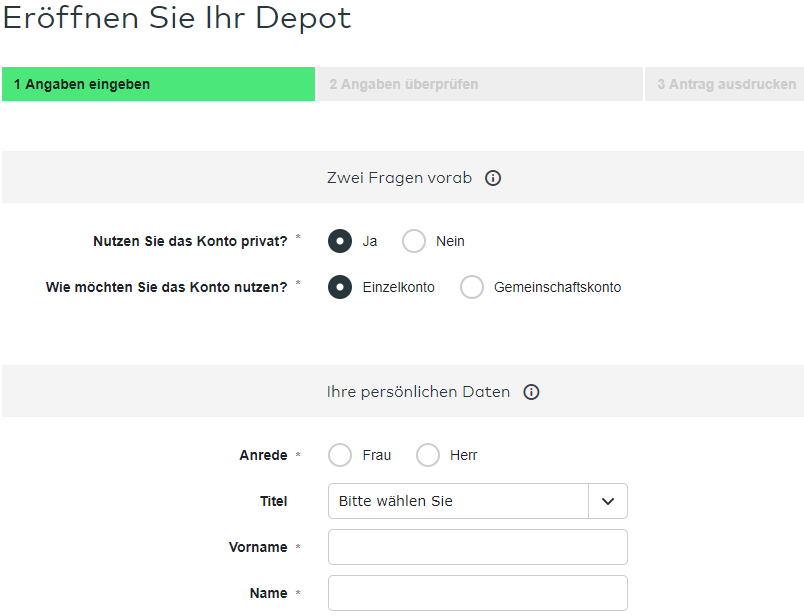Screen dimensions: 804x615
Task: Go to step 2 Angaben überprüfen
Action: [x=480, y=84]
